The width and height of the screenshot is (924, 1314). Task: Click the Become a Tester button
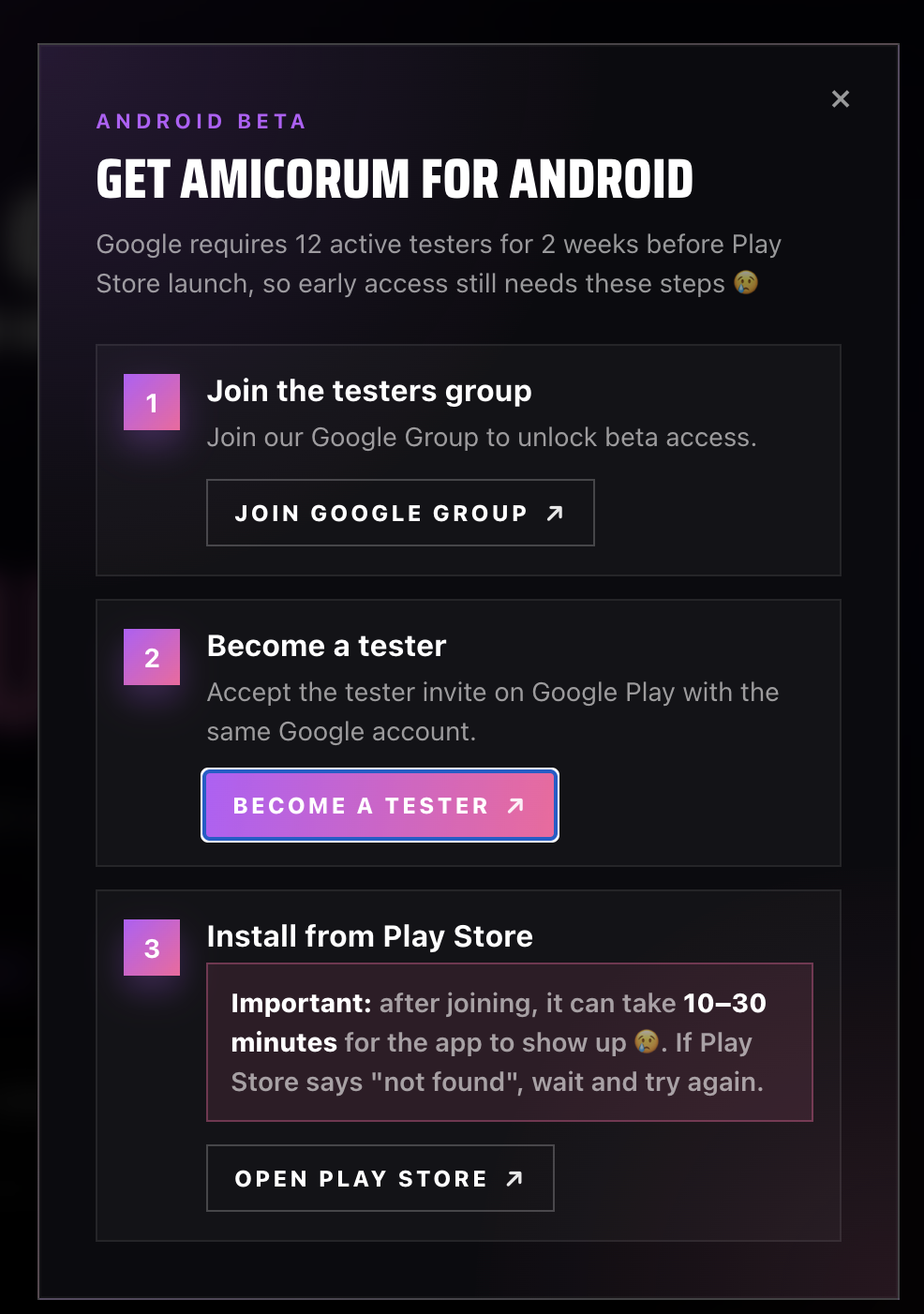tap(380, 805)
